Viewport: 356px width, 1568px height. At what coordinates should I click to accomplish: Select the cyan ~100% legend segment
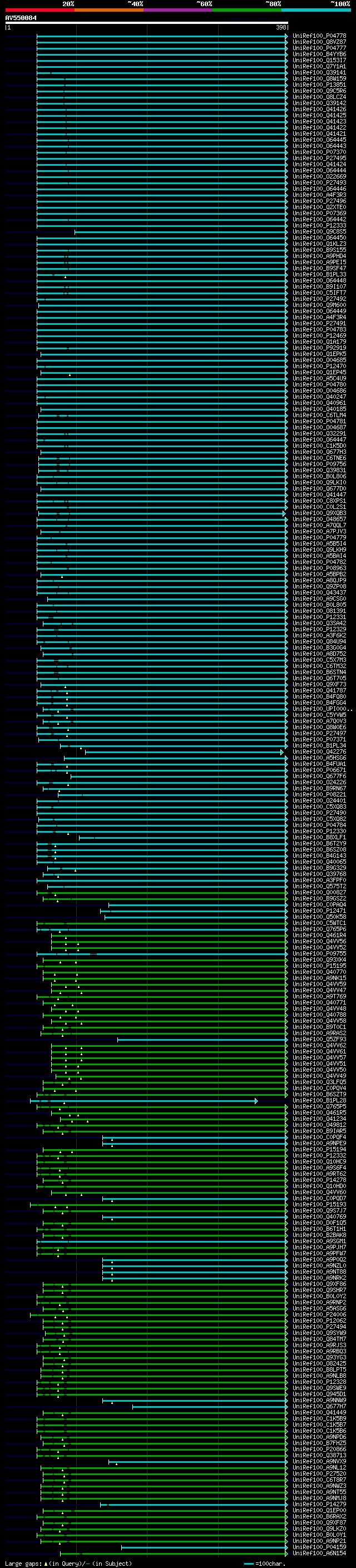click(316, 10)
